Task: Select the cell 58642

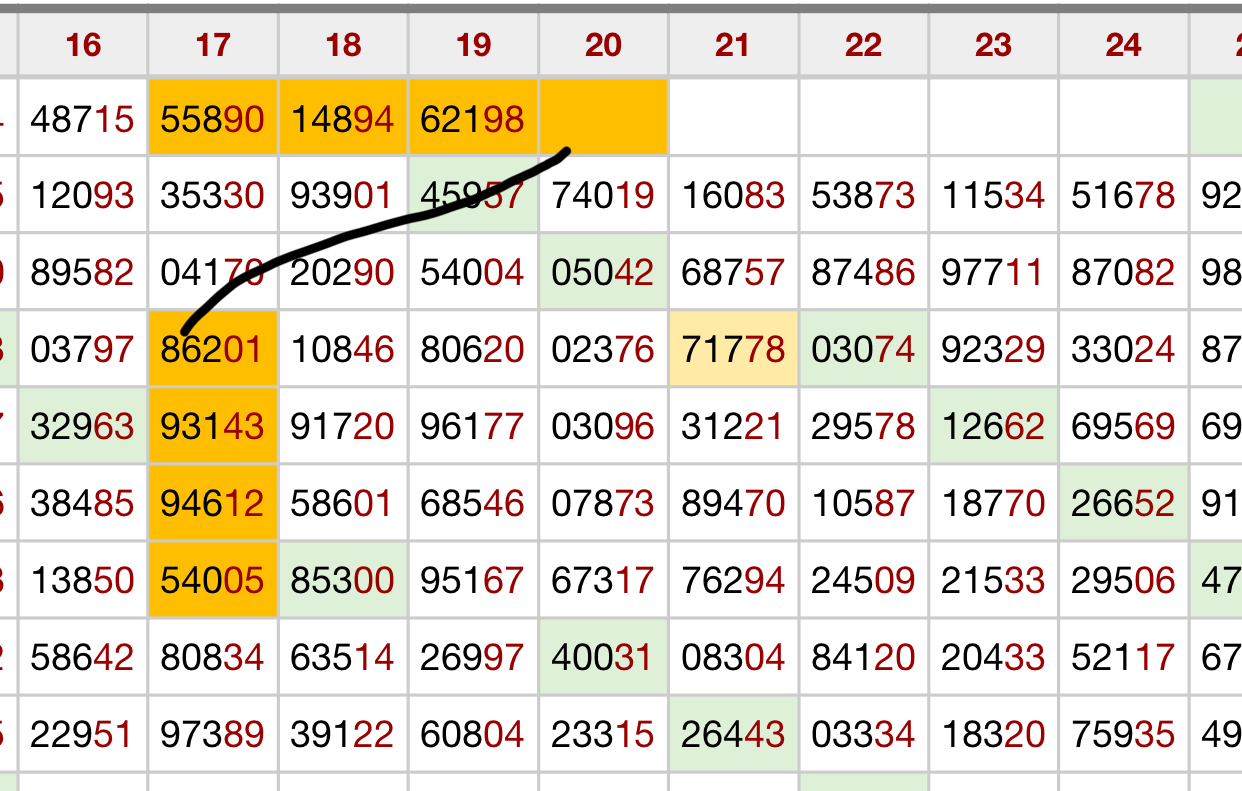Action: [x=83, y=657]
